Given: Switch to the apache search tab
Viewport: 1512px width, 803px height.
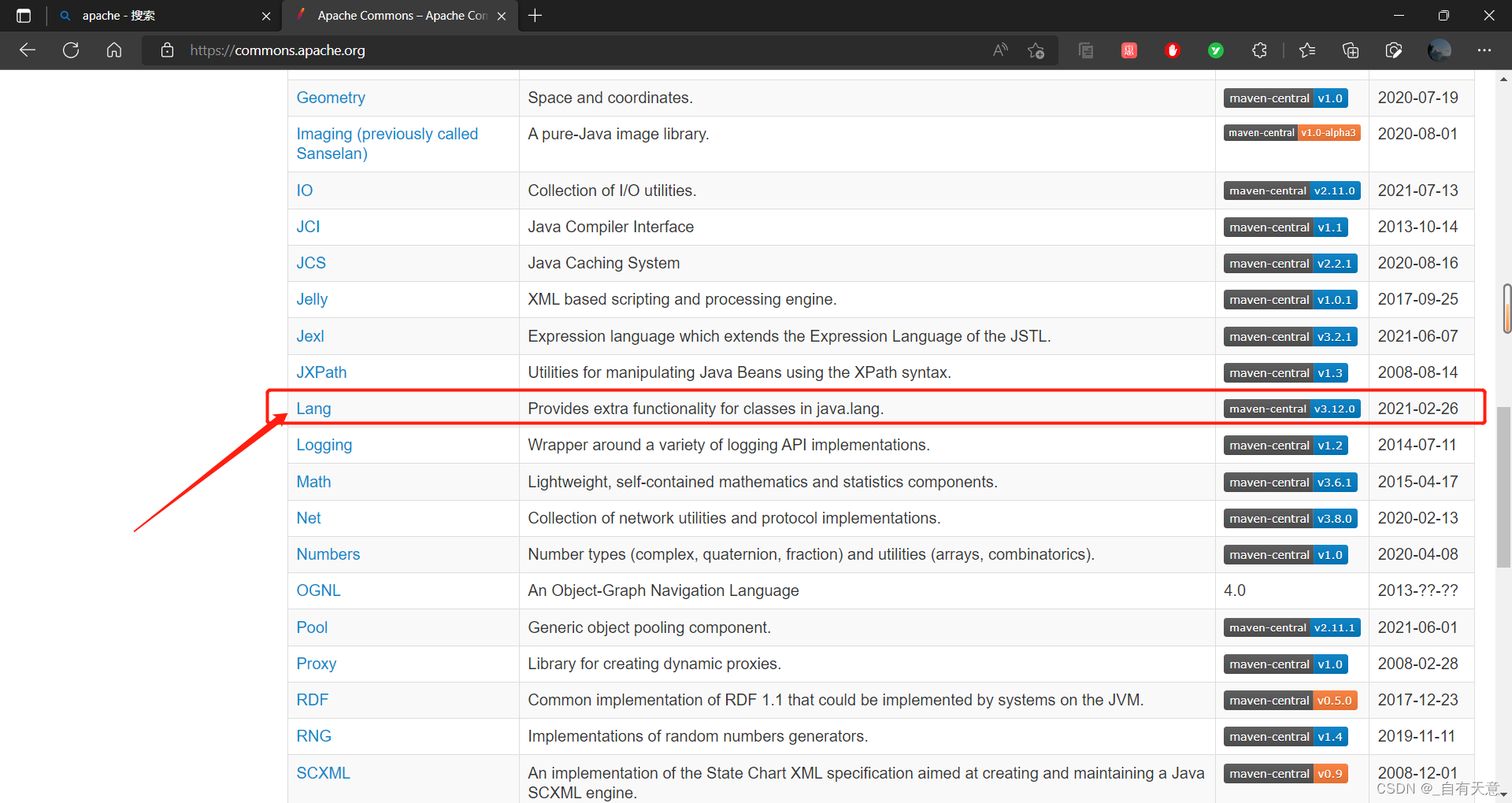Looking at the screenshot, I should pyautogui.click(x=164, y=16).
